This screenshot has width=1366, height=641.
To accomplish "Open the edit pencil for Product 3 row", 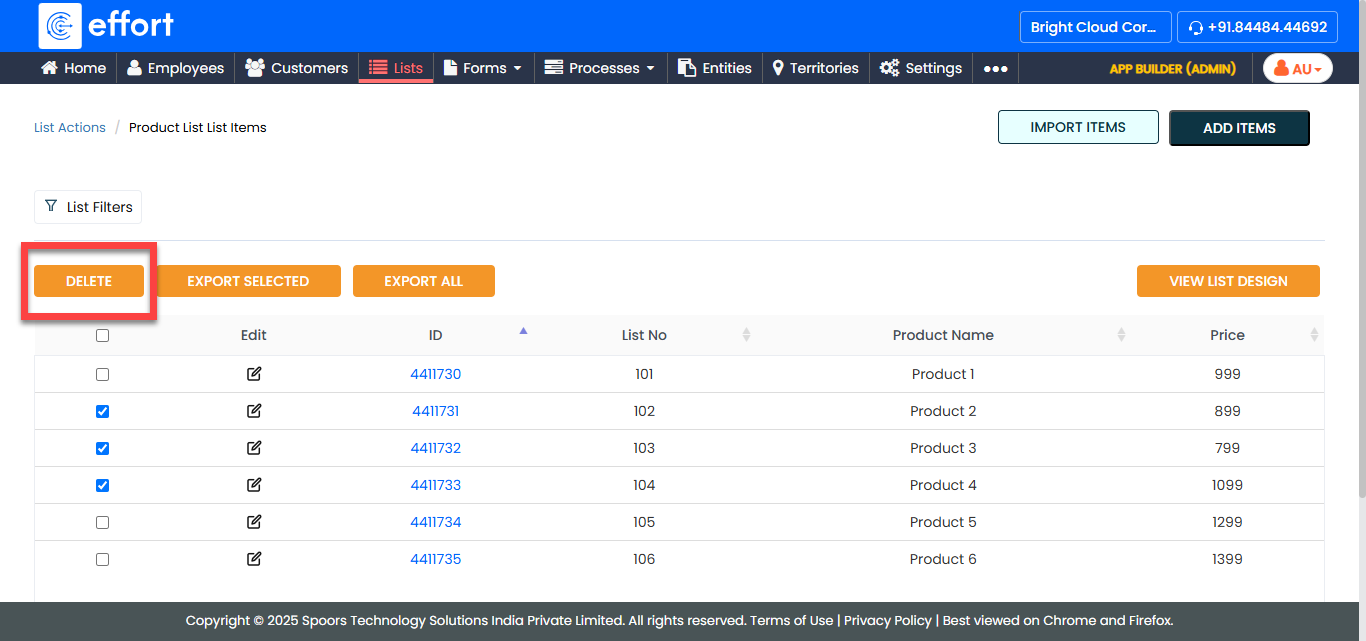I will tap(254, 448).
